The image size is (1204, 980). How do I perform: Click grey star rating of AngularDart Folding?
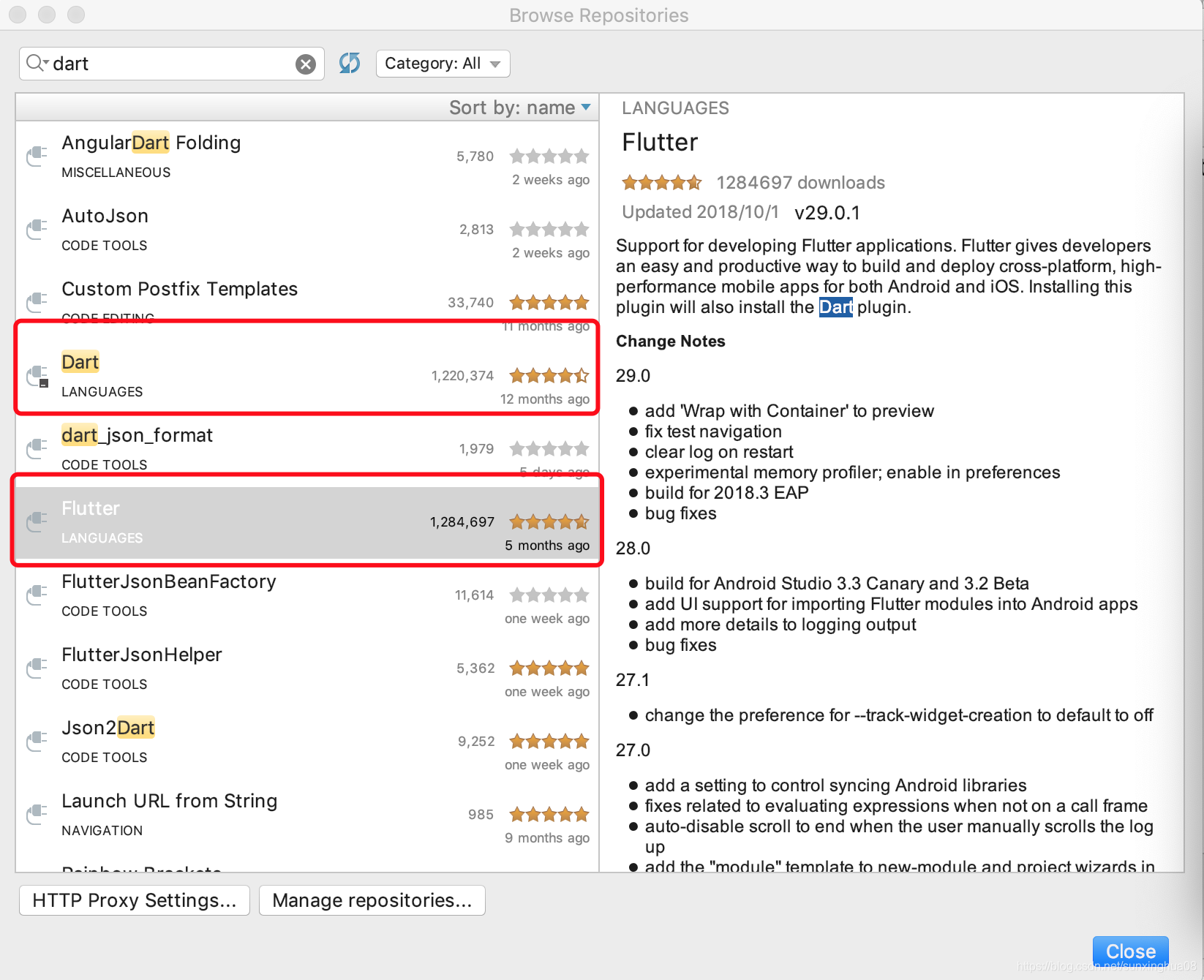549,157
